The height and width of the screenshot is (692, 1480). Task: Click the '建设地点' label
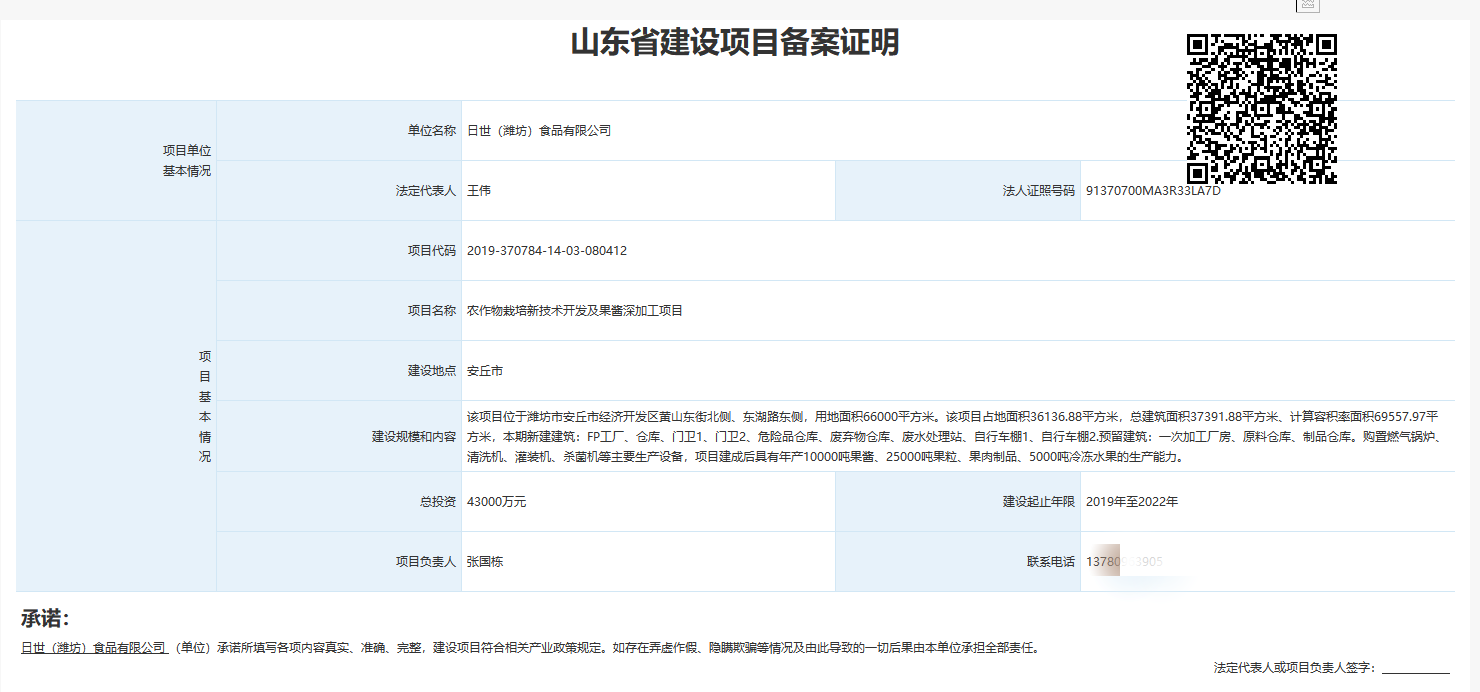point(431,370)
